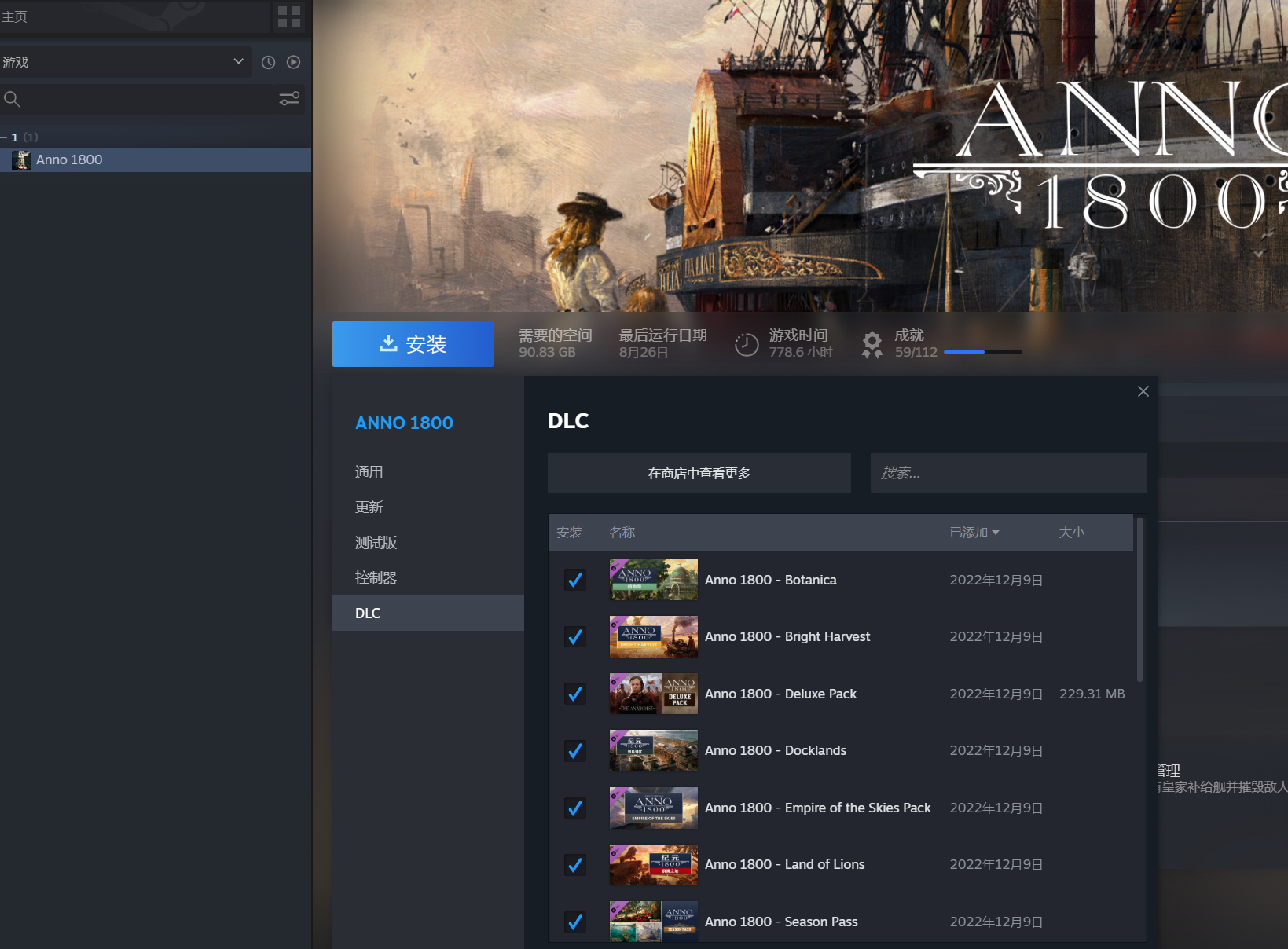Click 'Anno 1800 - Land of Lions' text

pos(785,865)
